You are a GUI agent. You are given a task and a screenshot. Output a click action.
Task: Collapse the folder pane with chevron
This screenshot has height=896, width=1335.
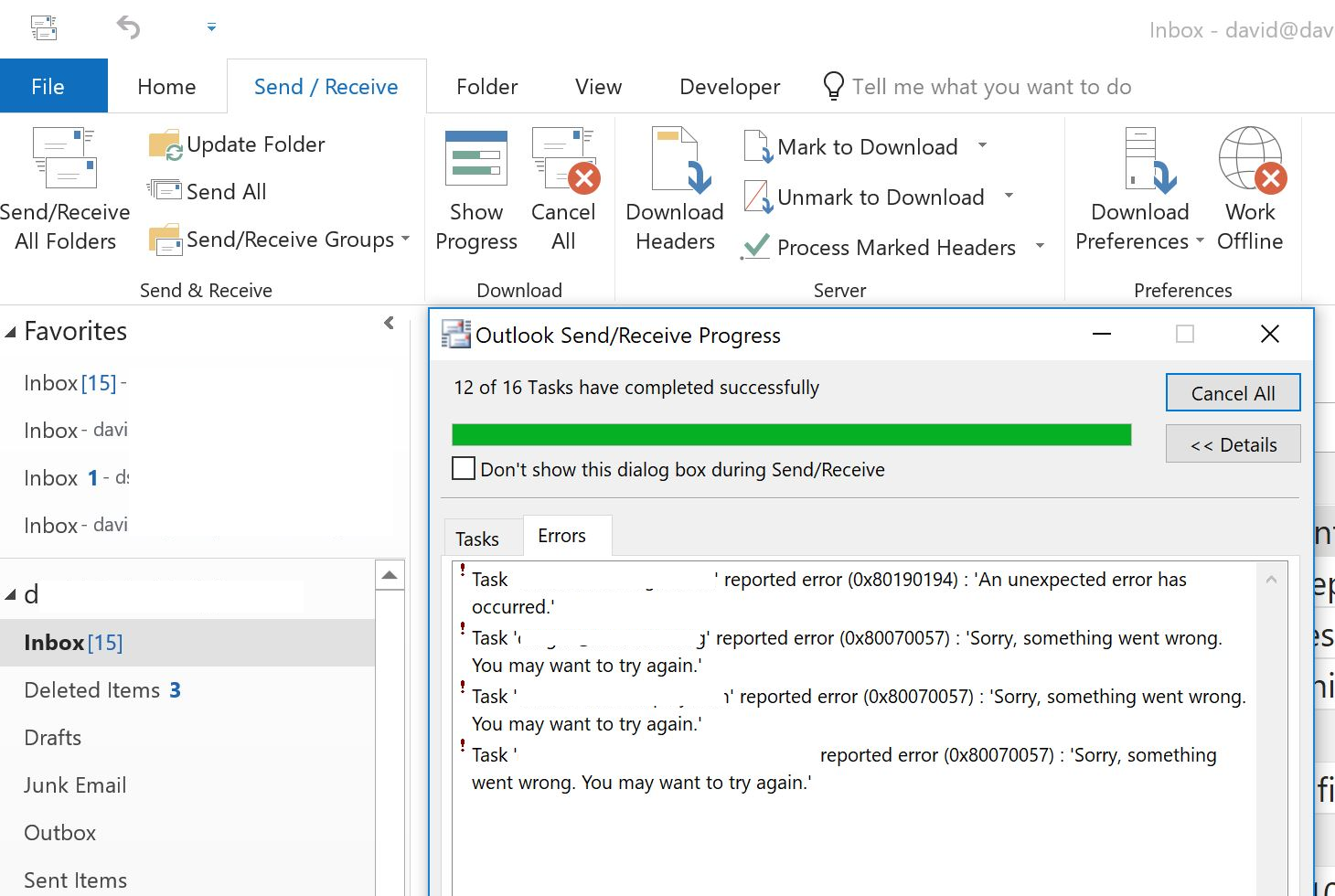(389, 323)
